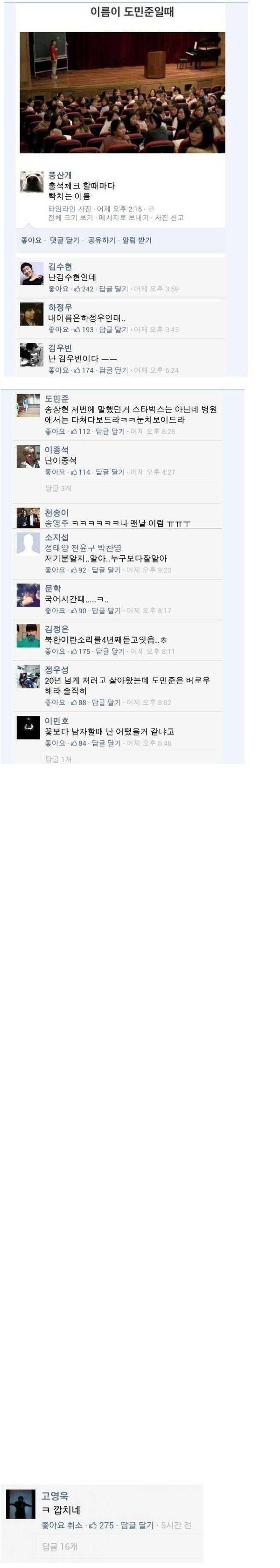The width and height of the screenshot is (280, 1568).
Task: Expand 답글 1개 under 이민호's comment
Action: pyautogui.click(x=58, y=759)
